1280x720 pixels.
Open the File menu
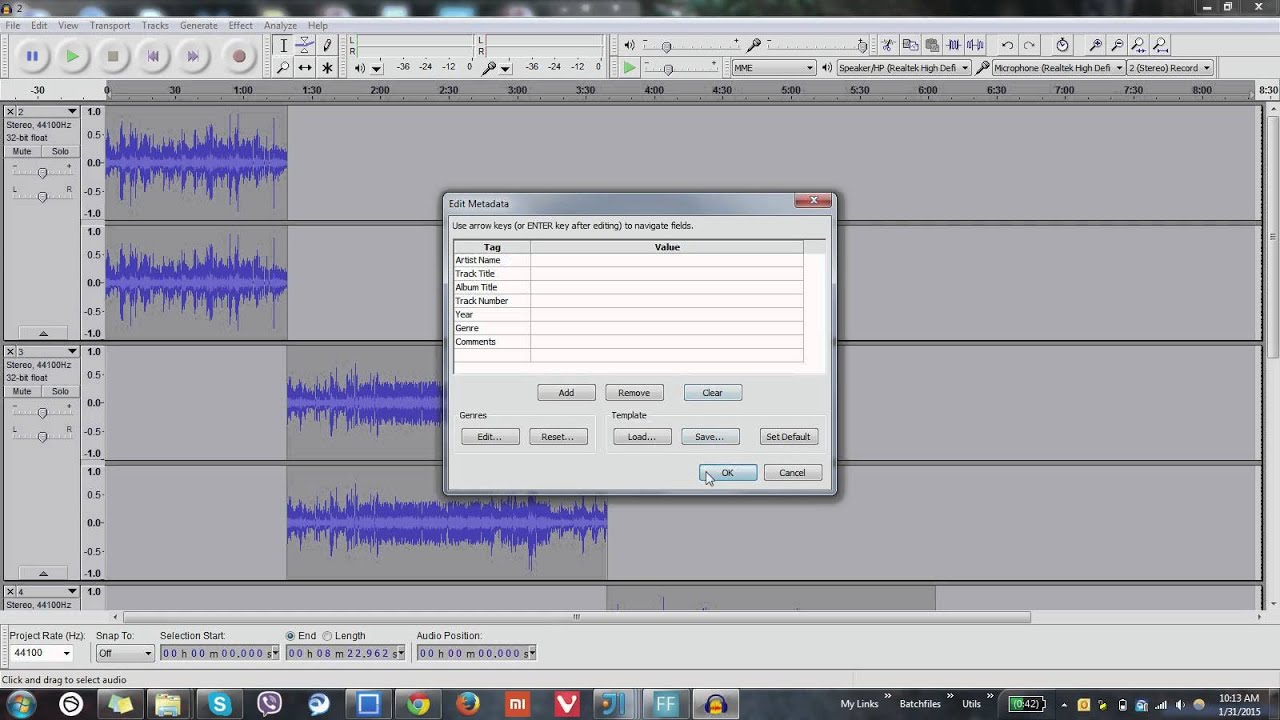(13, 25)
